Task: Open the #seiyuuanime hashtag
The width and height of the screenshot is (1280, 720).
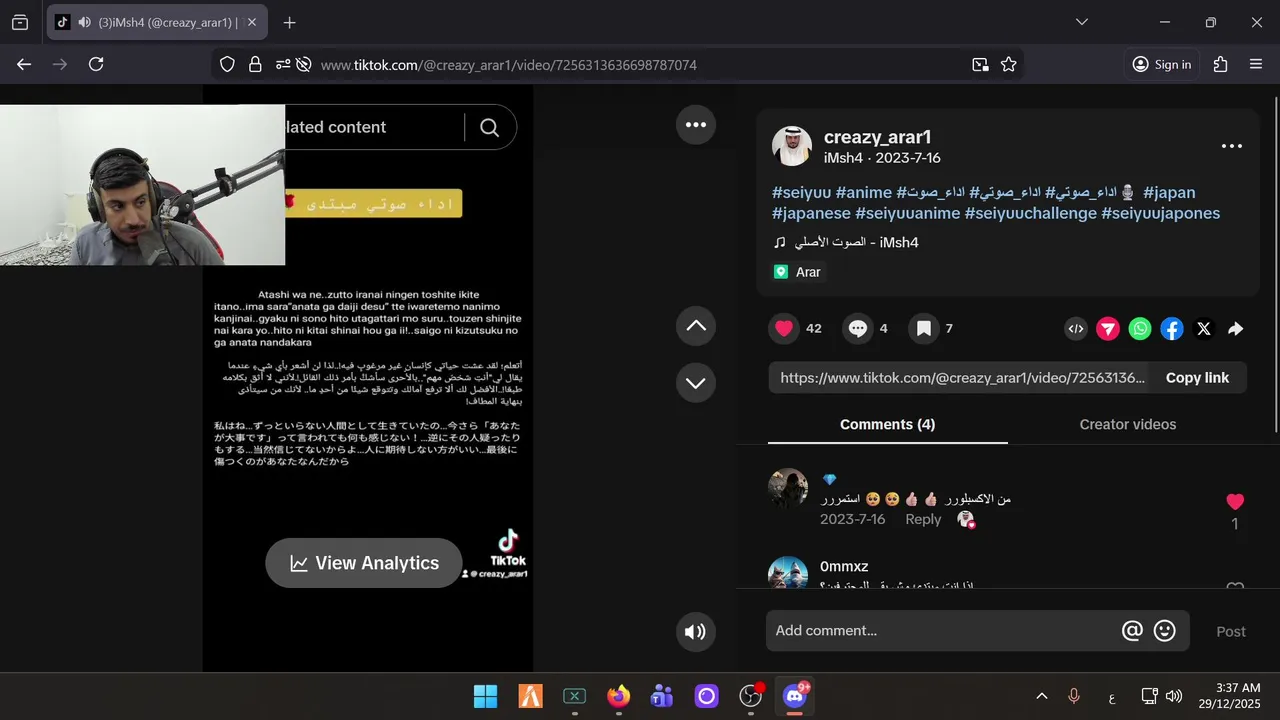Action: (908, 213)
